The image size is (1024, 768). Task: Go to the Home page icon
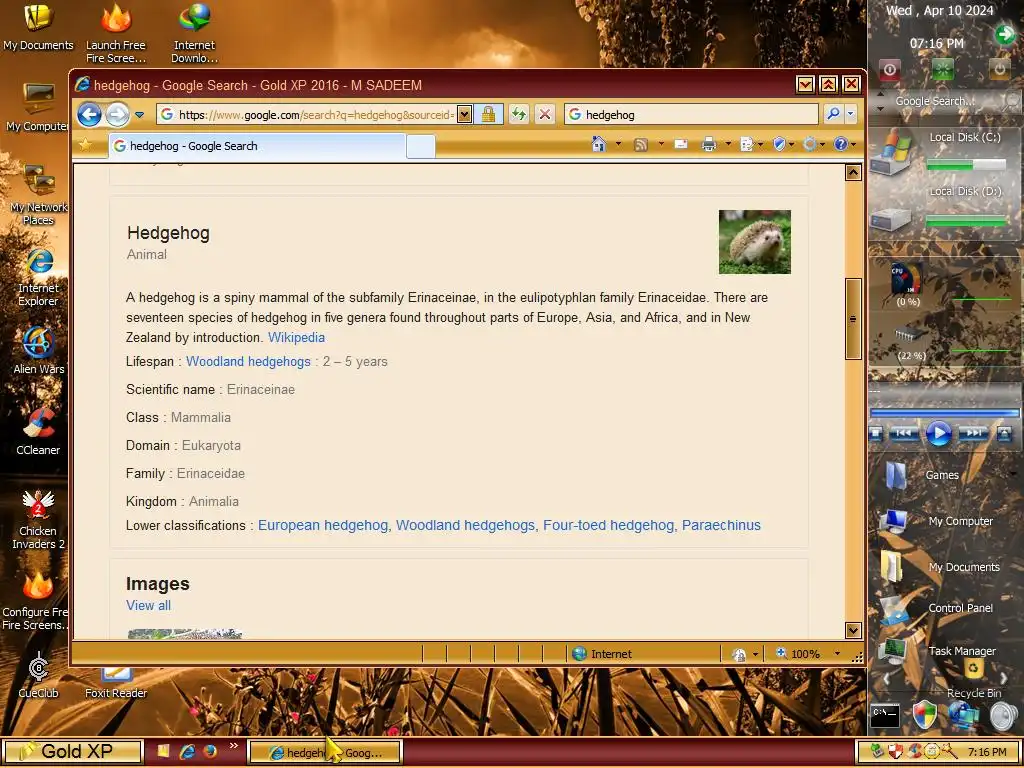(599, 144)
